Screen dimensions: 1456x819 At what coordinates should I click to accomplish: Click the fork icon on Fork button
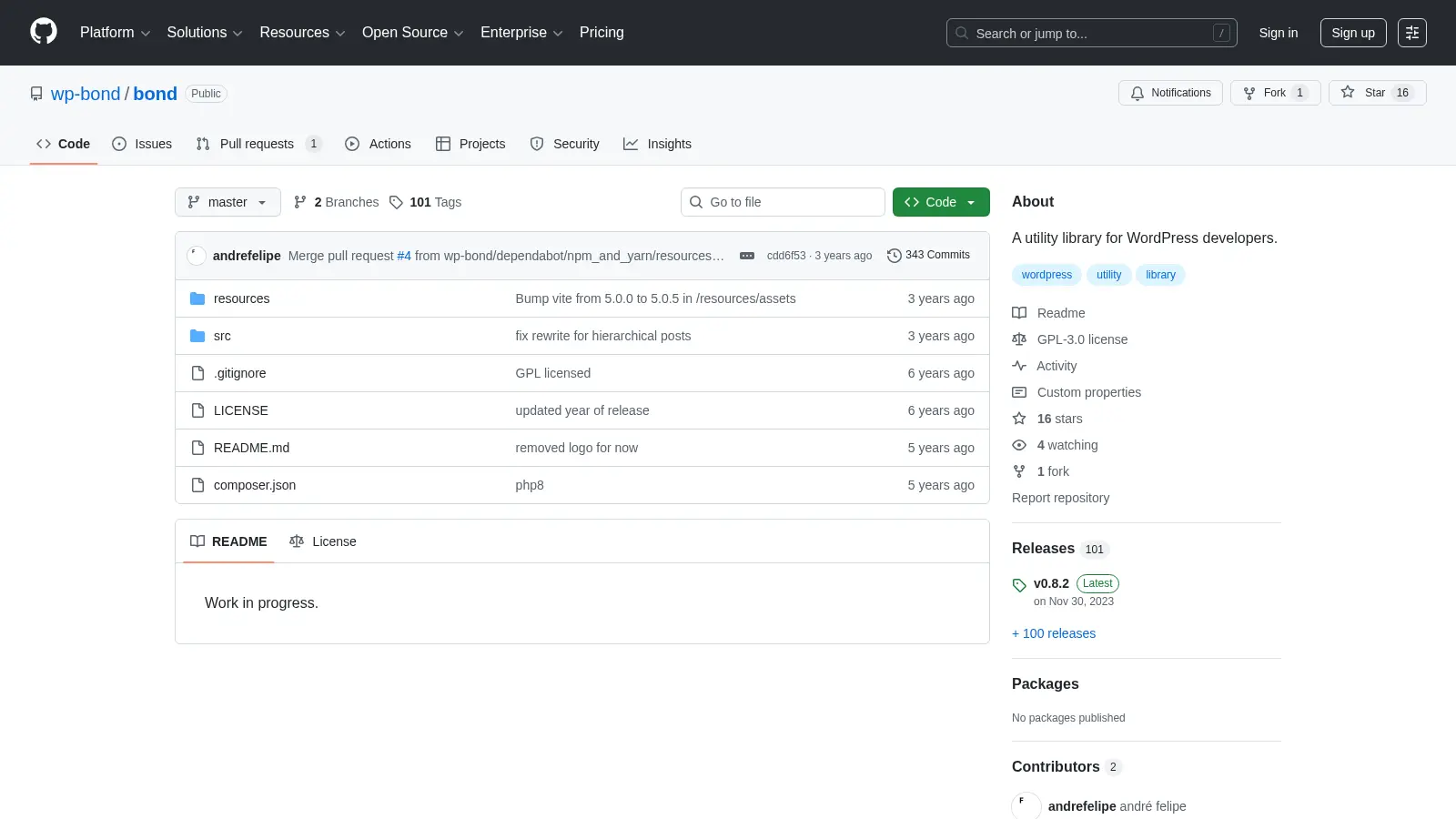pyautogui.click(x=1249, y=93)
